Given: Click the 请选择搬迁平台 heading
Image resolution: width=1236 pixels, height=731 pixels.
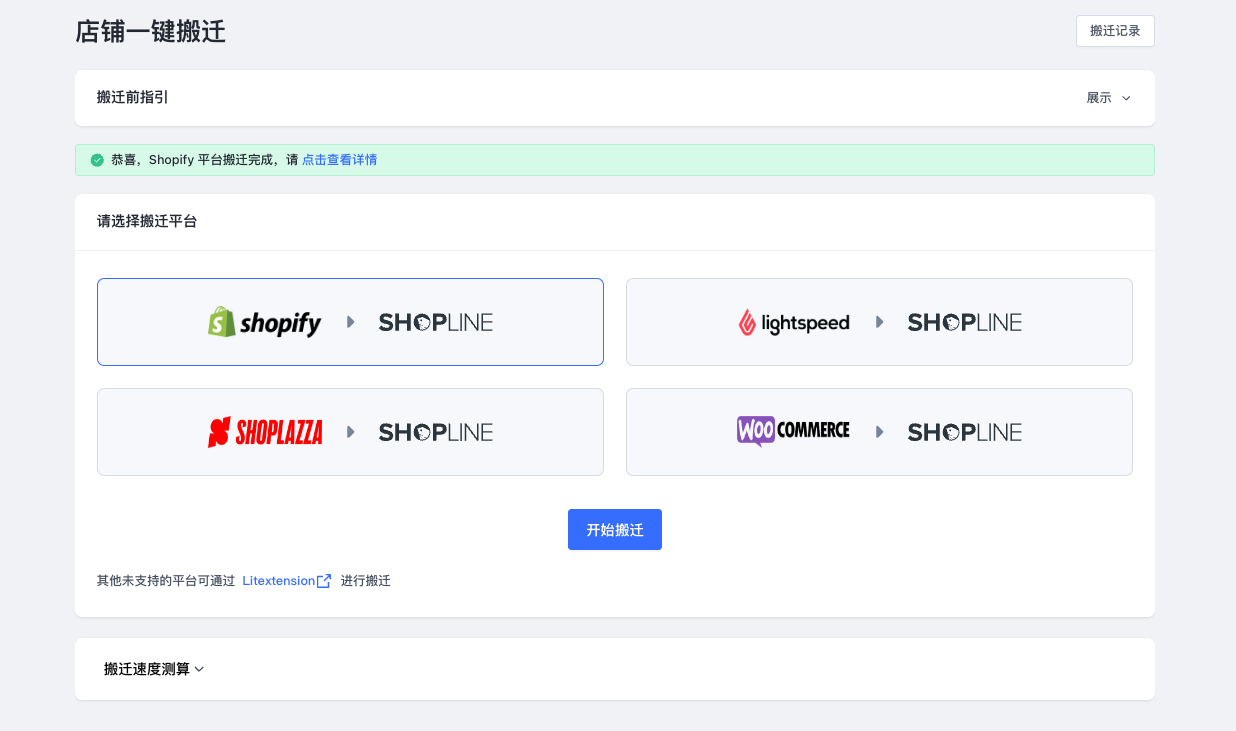Looking at the screenshot, I should (x=147, y=222).
